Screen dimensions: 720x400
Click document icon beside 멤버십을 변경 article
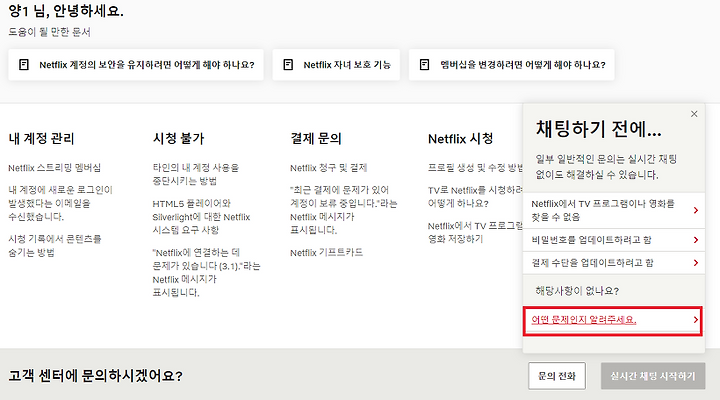pyautogui.click(x=424, y=65)
